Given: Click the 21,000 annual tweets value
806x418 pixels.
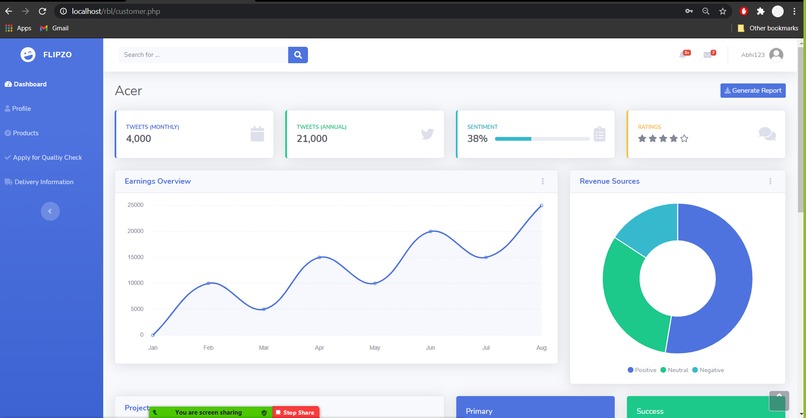Looking at the screenshot, I should [x=312, y=138].
